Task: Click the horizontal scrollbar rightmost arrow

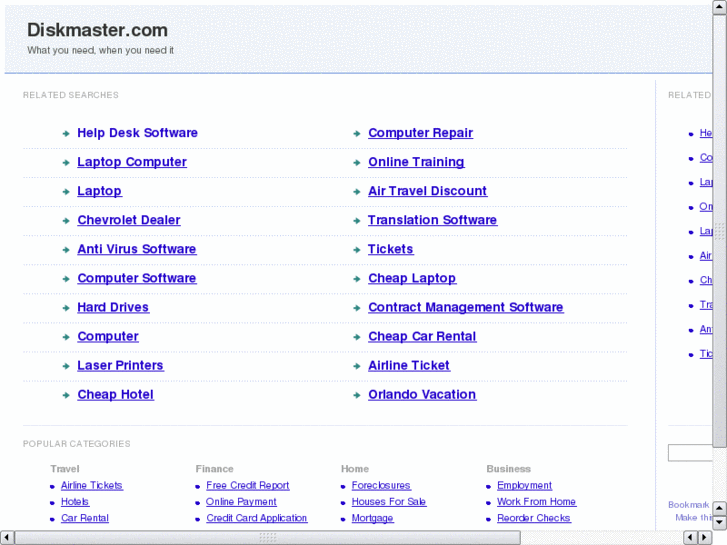Action: pos(705,538)
